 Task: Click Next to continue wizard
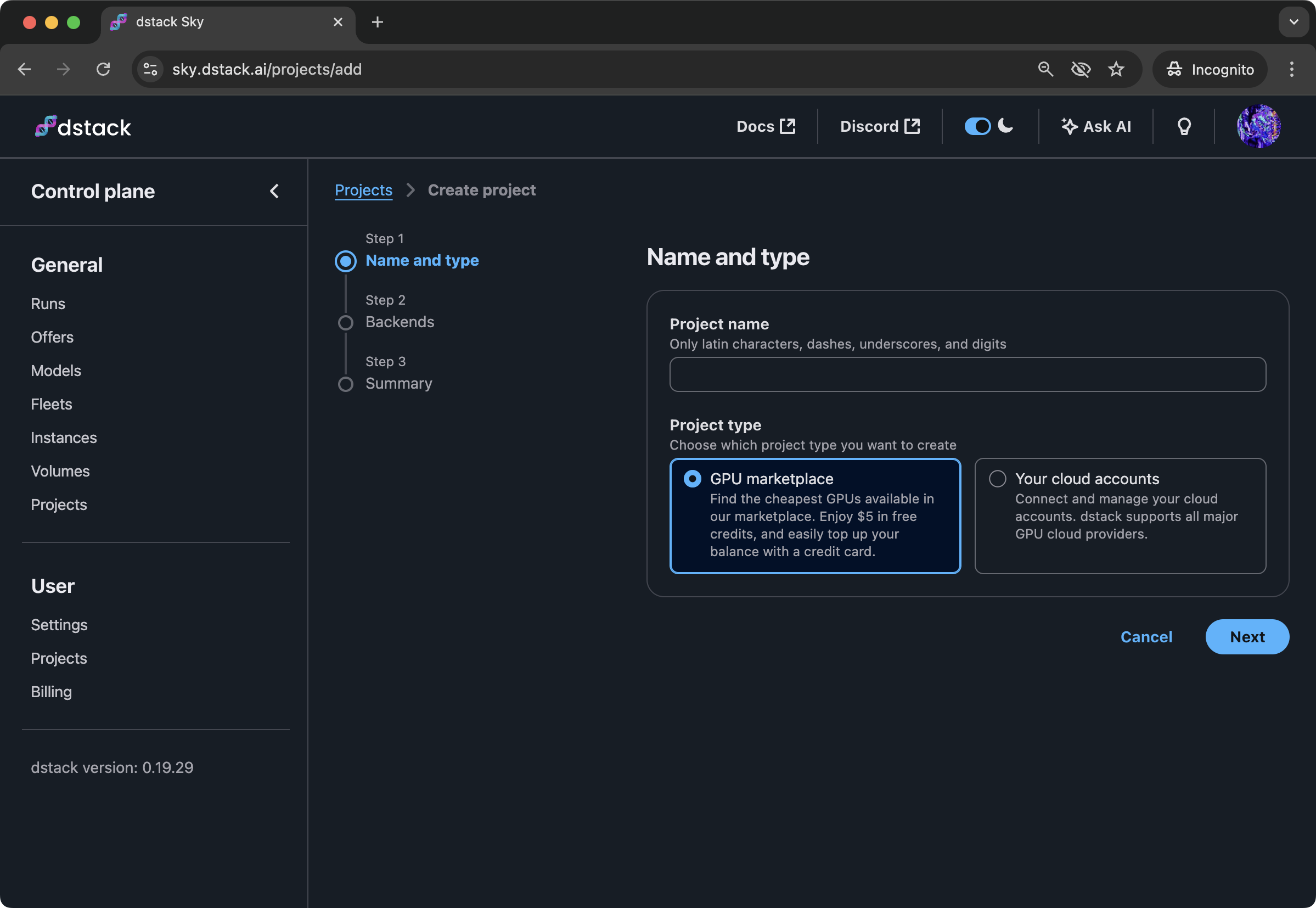pyautogui.click(x=1247, y=637)
